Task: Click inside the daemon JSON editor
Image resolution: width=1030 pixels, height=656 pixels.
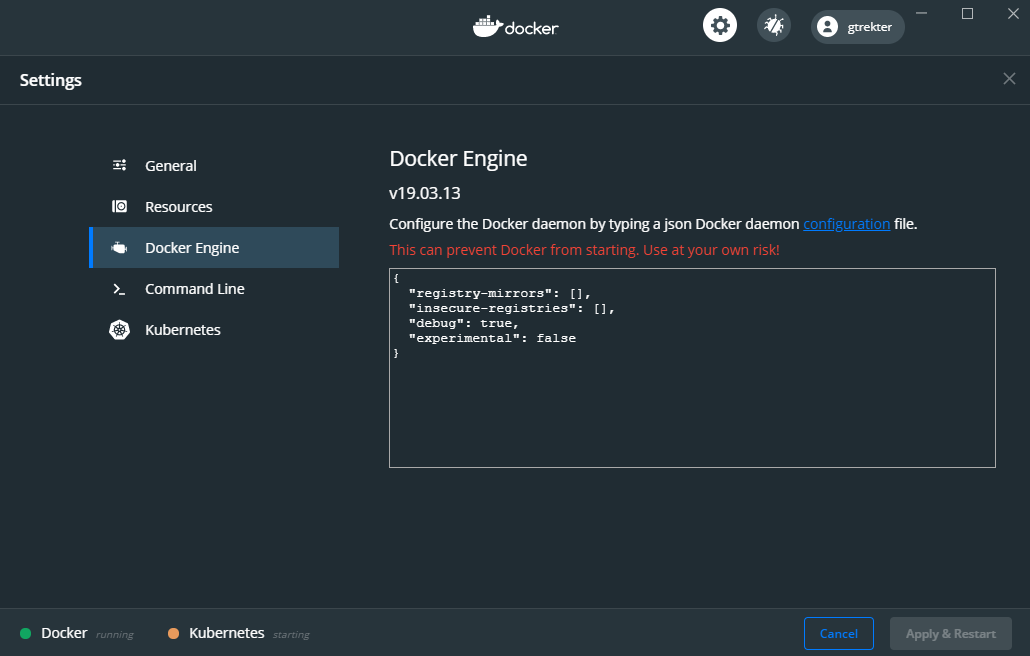Action: 692,410
